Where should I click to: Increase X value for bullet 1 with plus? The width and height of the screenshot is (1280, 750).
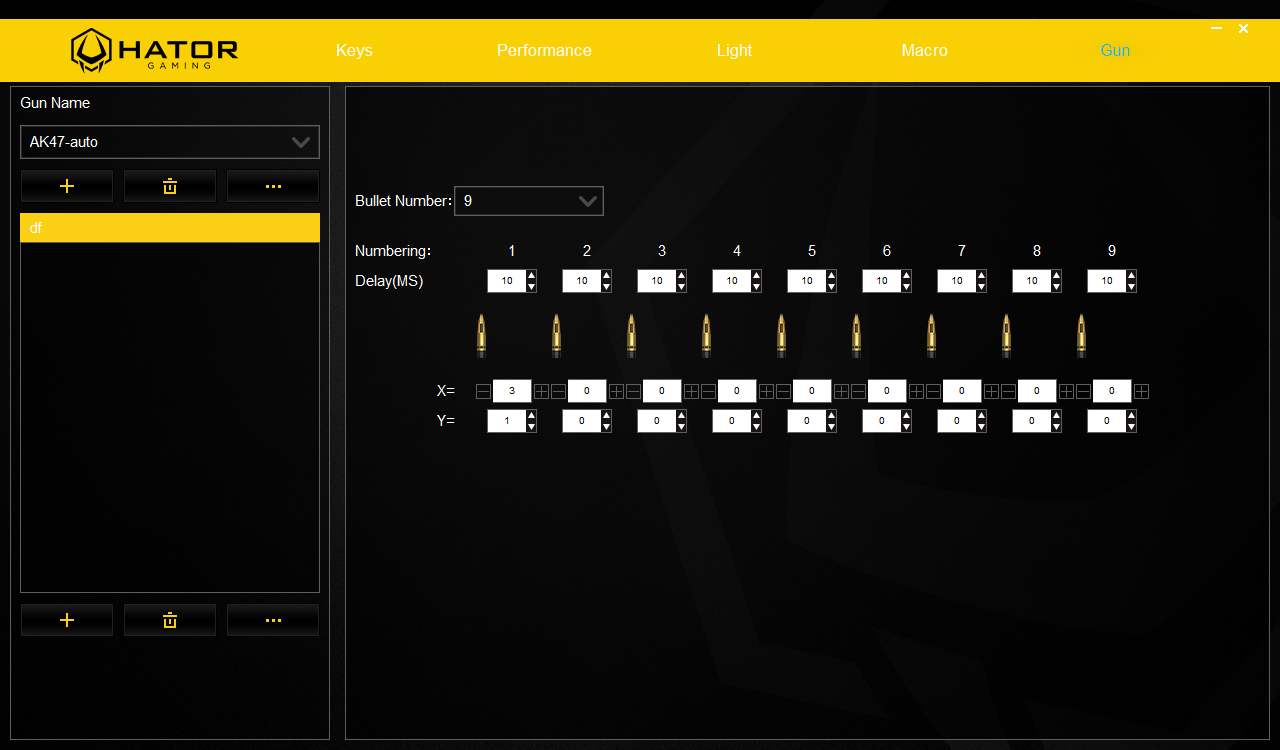tap(541, 392)
